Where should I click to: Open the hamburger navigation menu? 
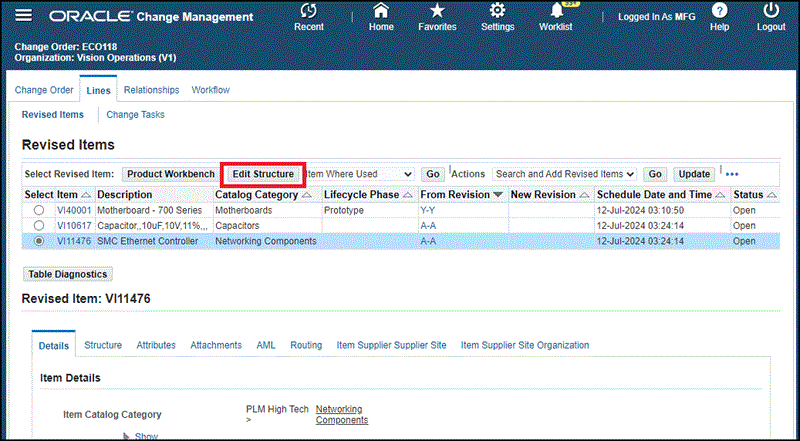tap(23, 16)
